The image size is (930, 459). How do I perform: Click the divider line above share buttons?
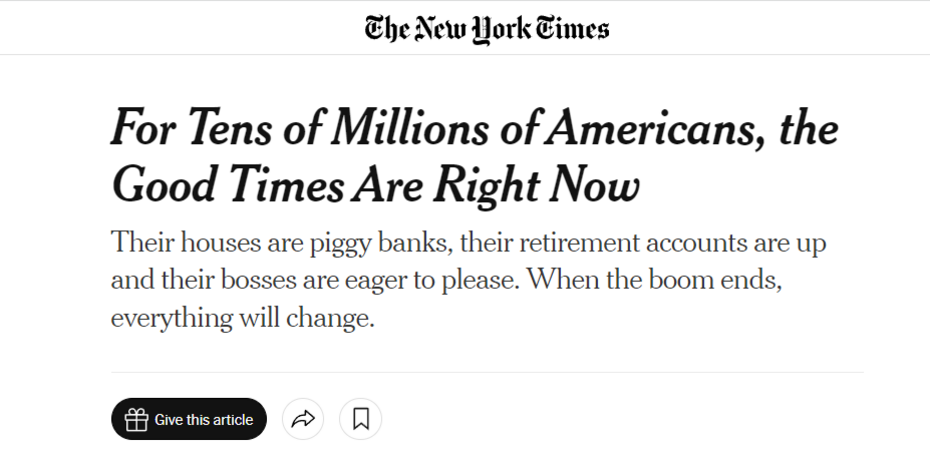(487, 373)
